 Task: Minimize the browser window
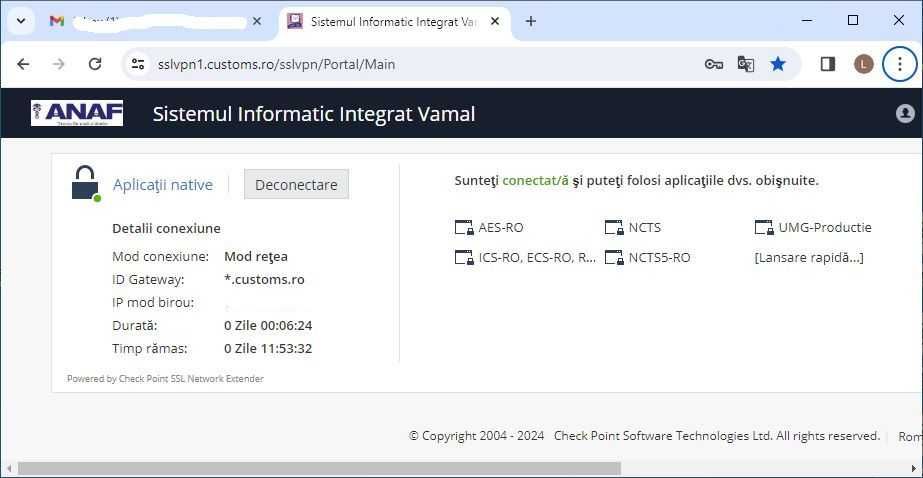point(808,21)
